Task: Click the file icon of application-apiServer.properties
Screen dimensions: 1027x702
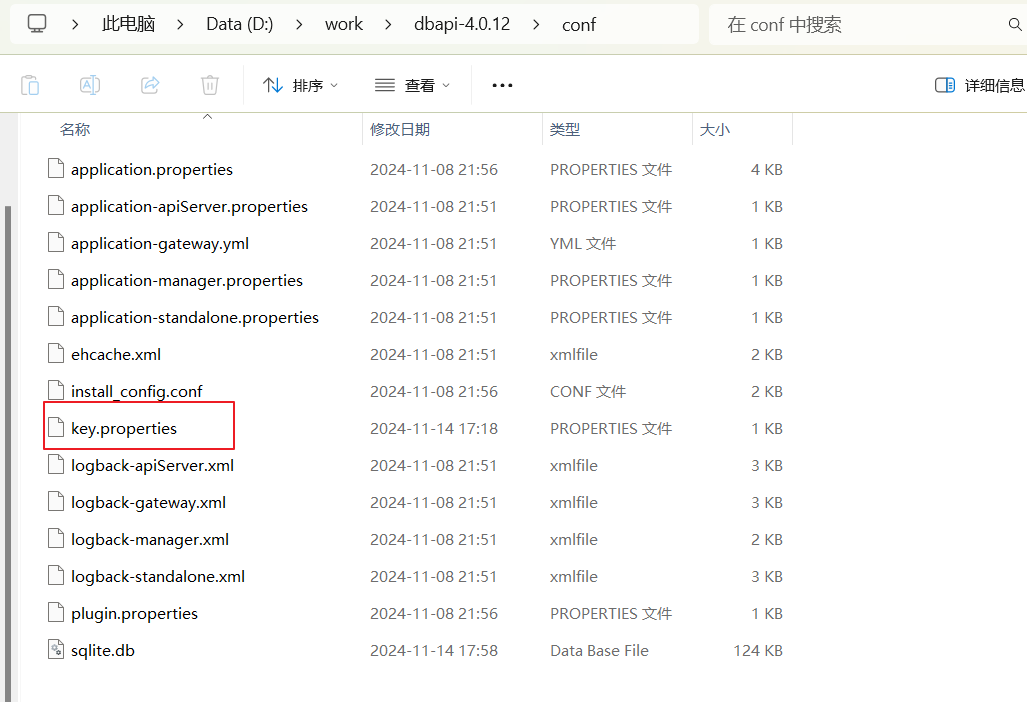Action: 56,206
